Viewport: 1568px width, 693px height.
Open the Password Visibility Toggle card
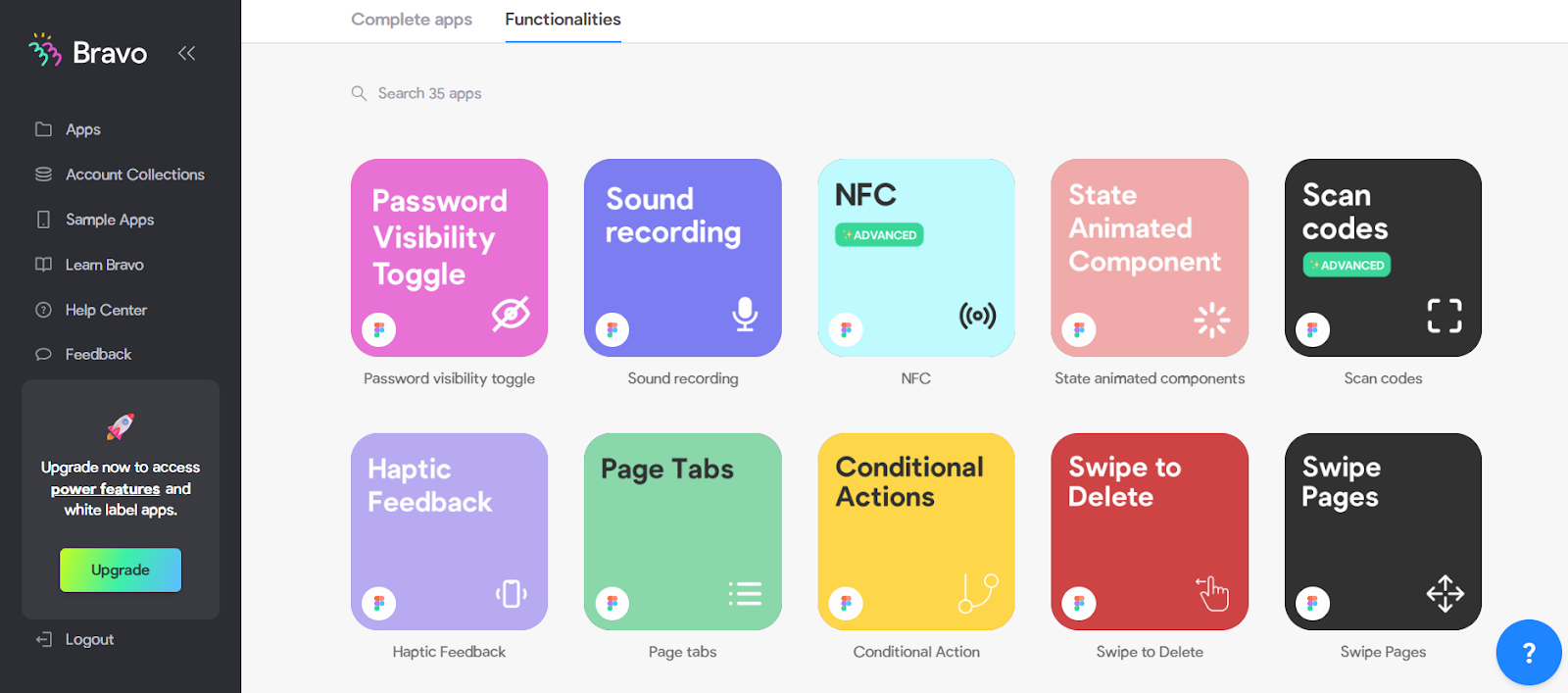(449, 258)
